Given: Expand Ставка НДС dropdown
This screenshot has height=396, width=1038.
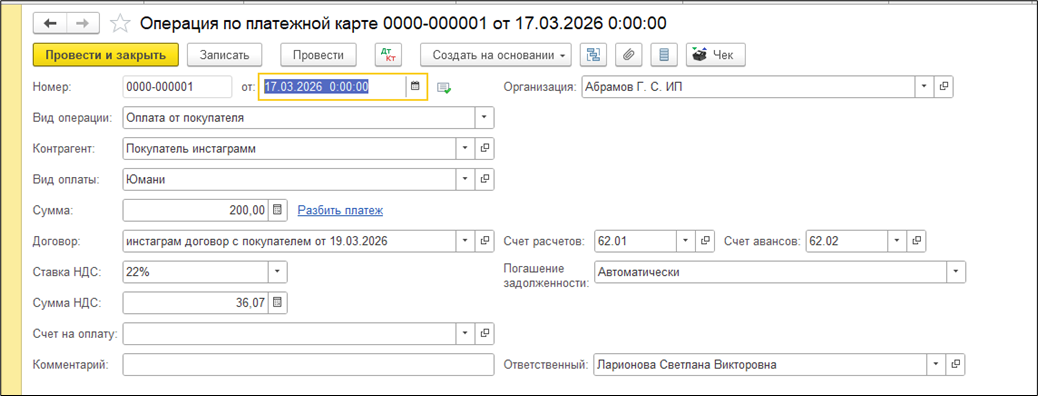Looking at the screenshot, I should (x=277, y=272).
